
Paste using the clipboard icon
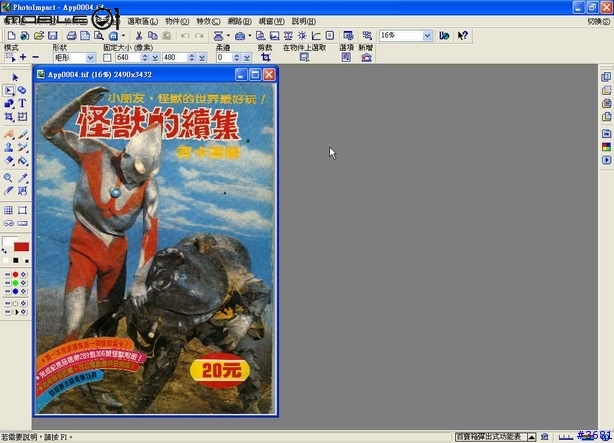pyautogui.click(x=167, y=36)
